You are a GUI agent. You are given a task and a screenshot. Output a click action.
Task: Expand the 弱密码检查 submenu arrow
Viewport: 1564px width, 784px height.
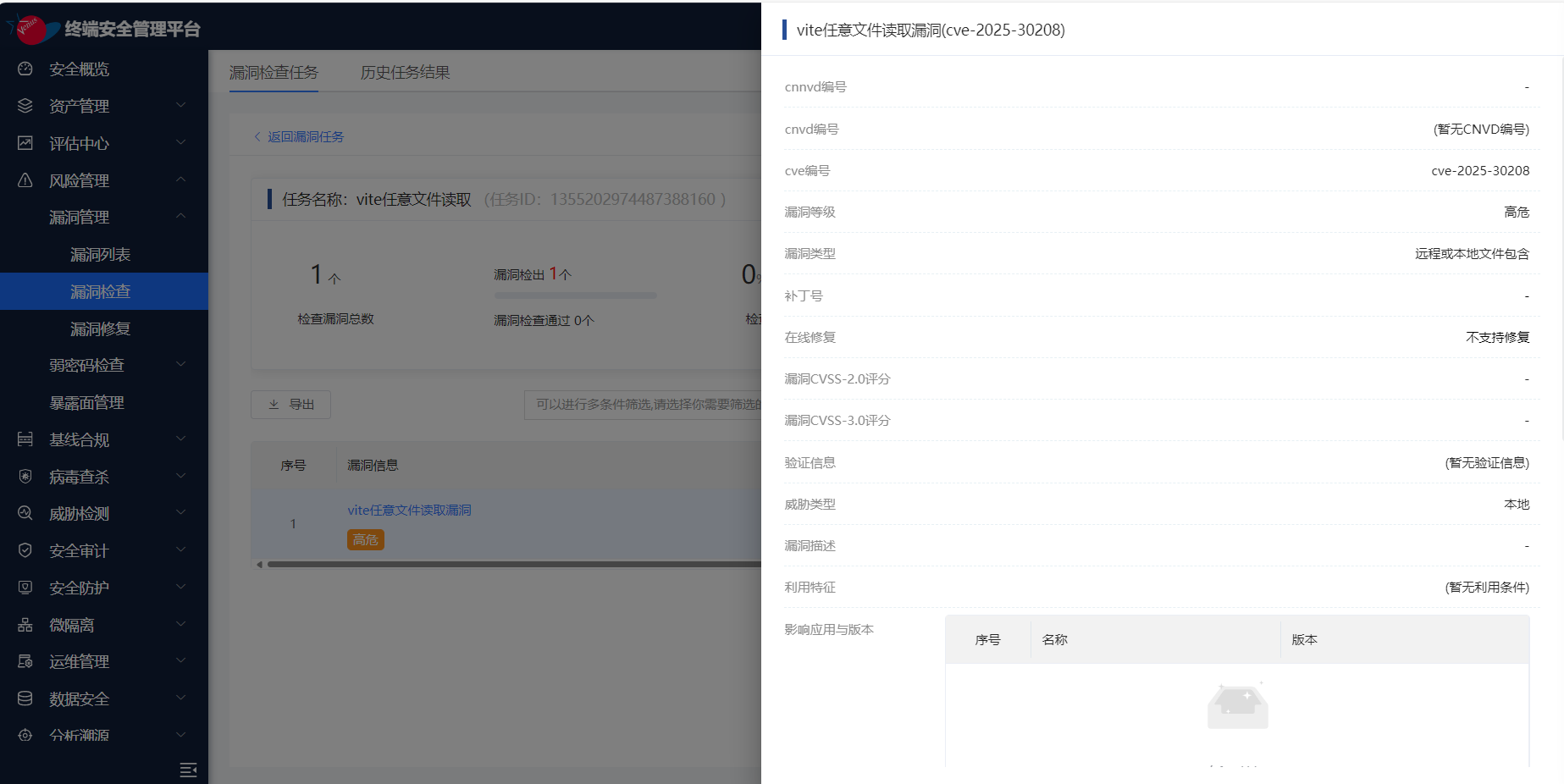(180, 365)
